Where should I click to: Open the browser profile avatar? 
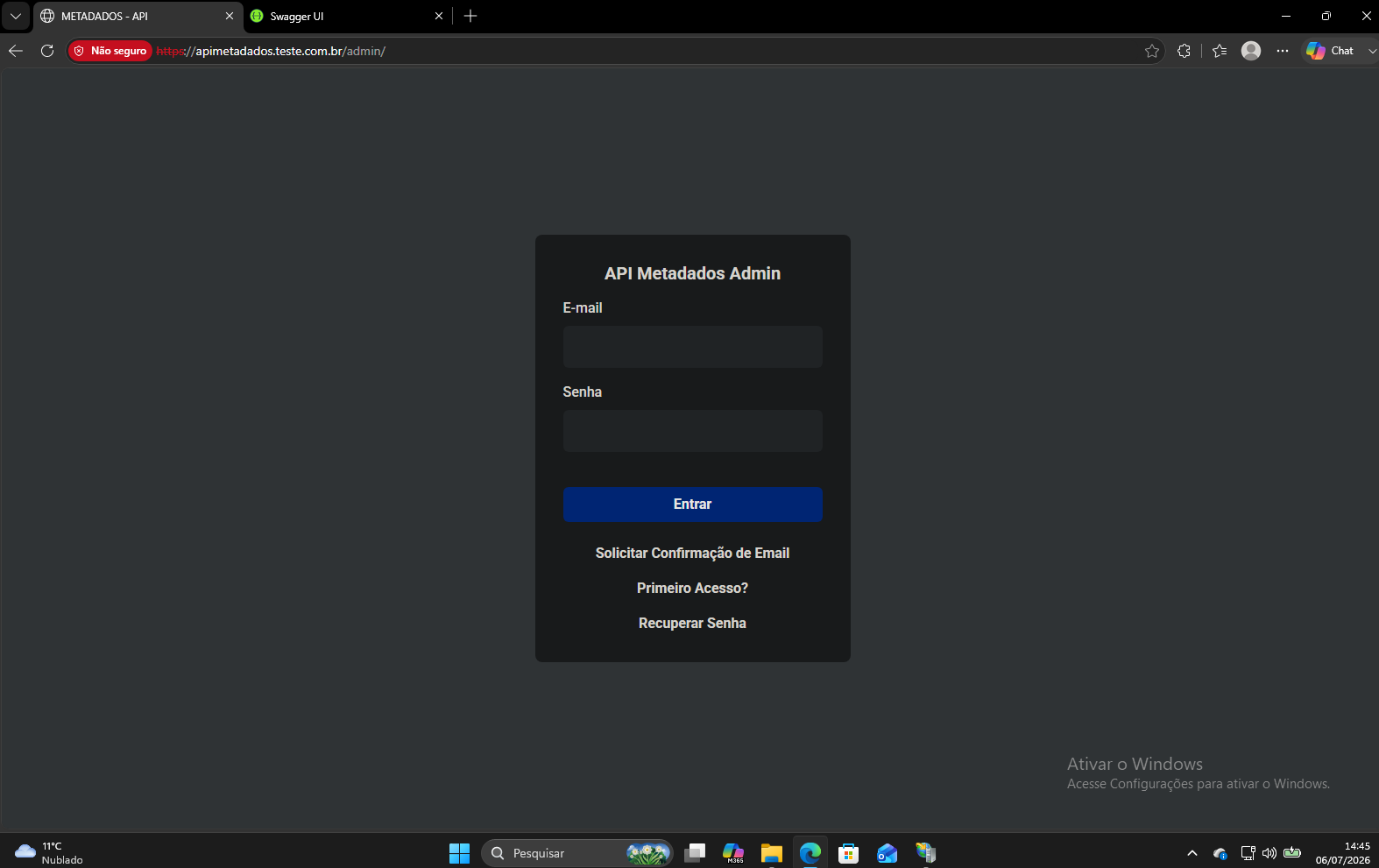pyautogui.click(x=1251, y=51)
